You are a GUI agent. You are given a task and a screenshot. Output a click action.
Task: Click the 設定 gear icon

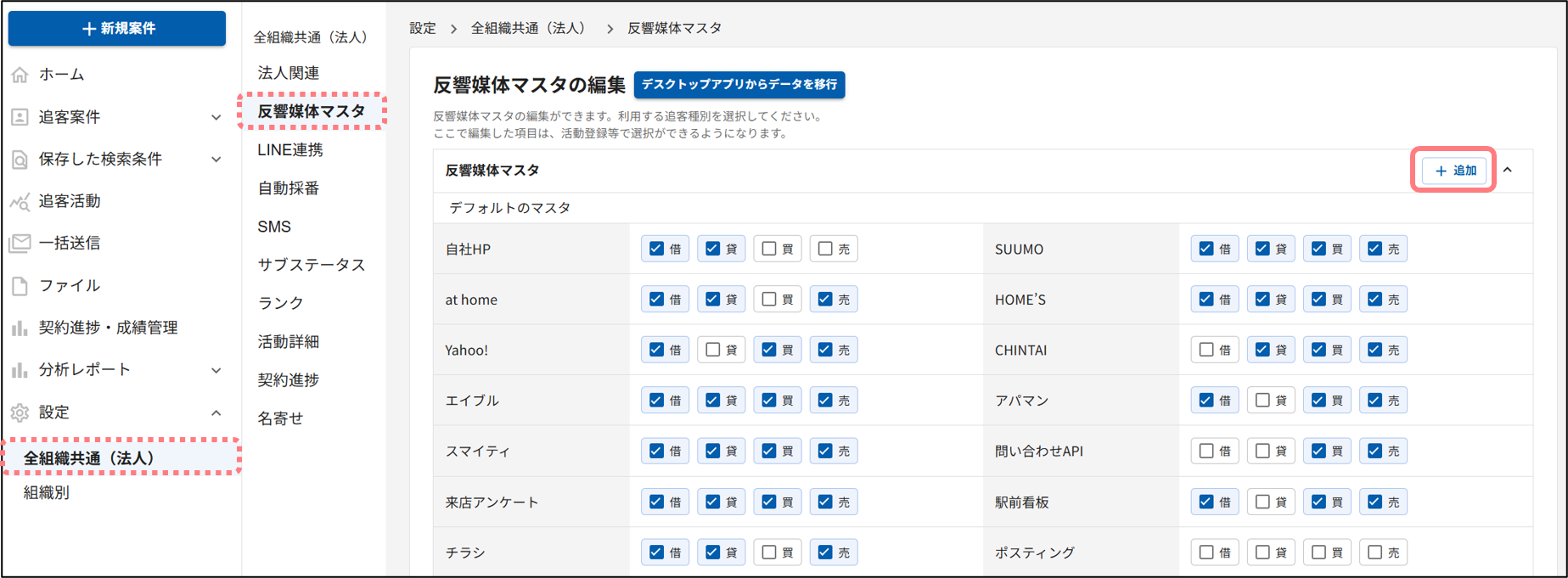coord(20,412)
